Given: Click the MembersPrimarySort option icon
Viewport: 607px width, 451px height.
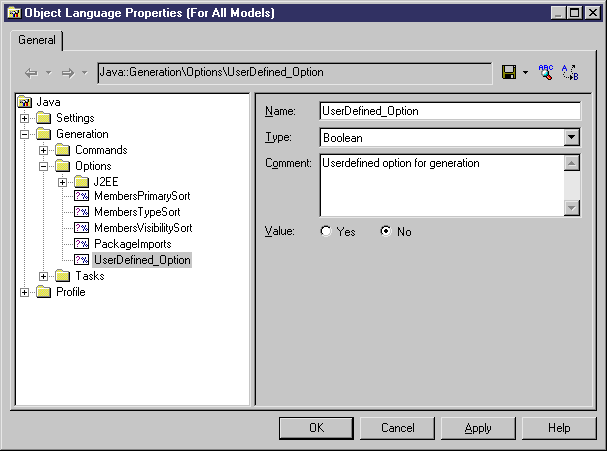Looking at the screenshot, I should pyautogui.click(x=81, y=196).
